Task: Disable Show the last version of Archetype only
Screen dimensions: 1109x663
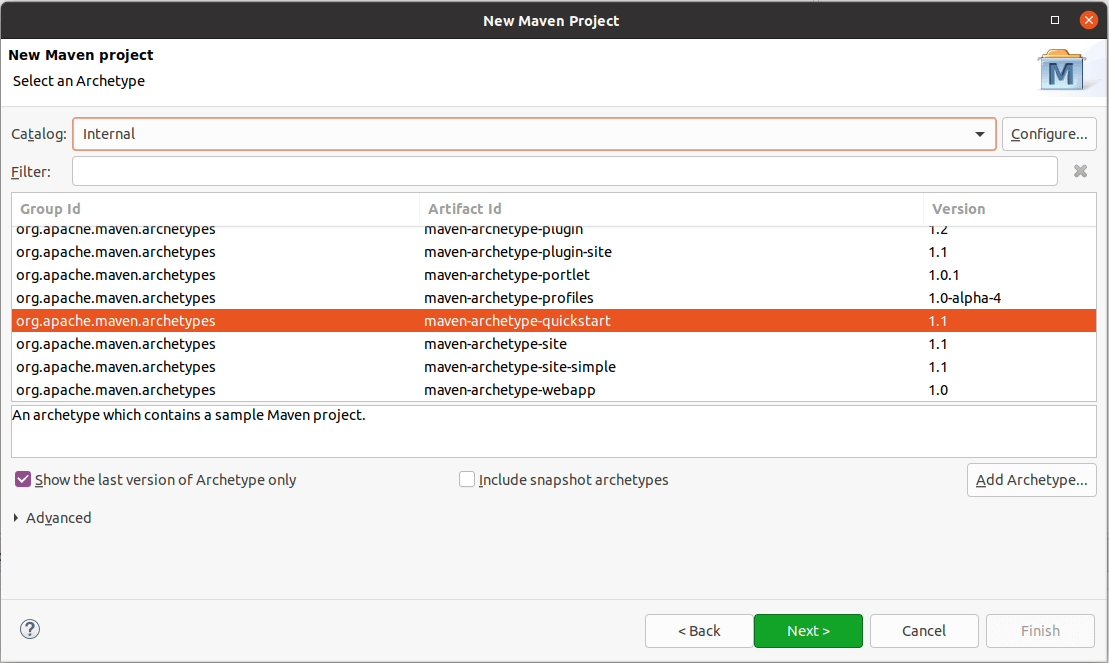Action: (x=22, y=479)
